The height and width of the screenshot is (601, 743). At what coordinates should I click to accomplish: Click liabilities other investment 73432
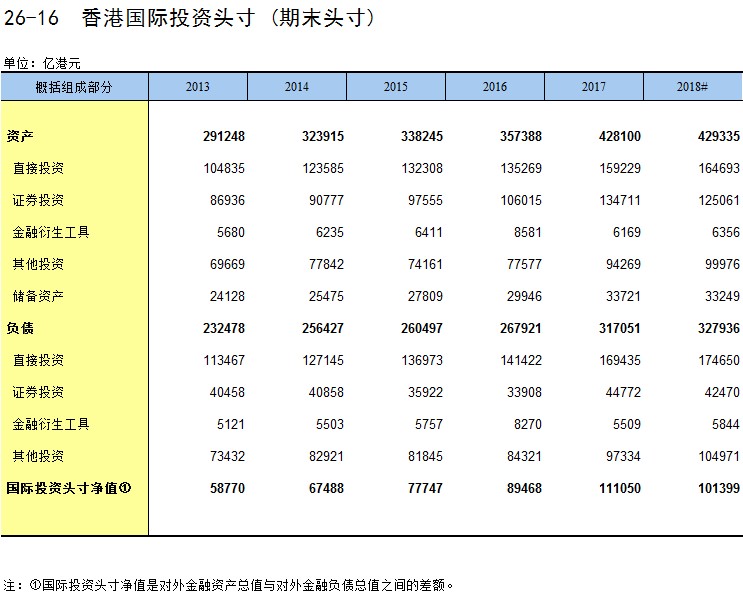(x=227, y=456)
